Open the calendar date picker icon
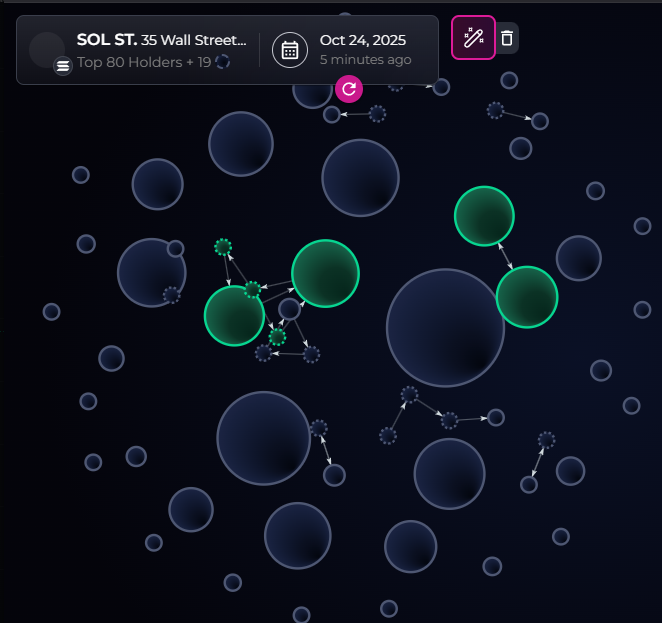Screen dimensions: 662x623 (x=290, y=50)
